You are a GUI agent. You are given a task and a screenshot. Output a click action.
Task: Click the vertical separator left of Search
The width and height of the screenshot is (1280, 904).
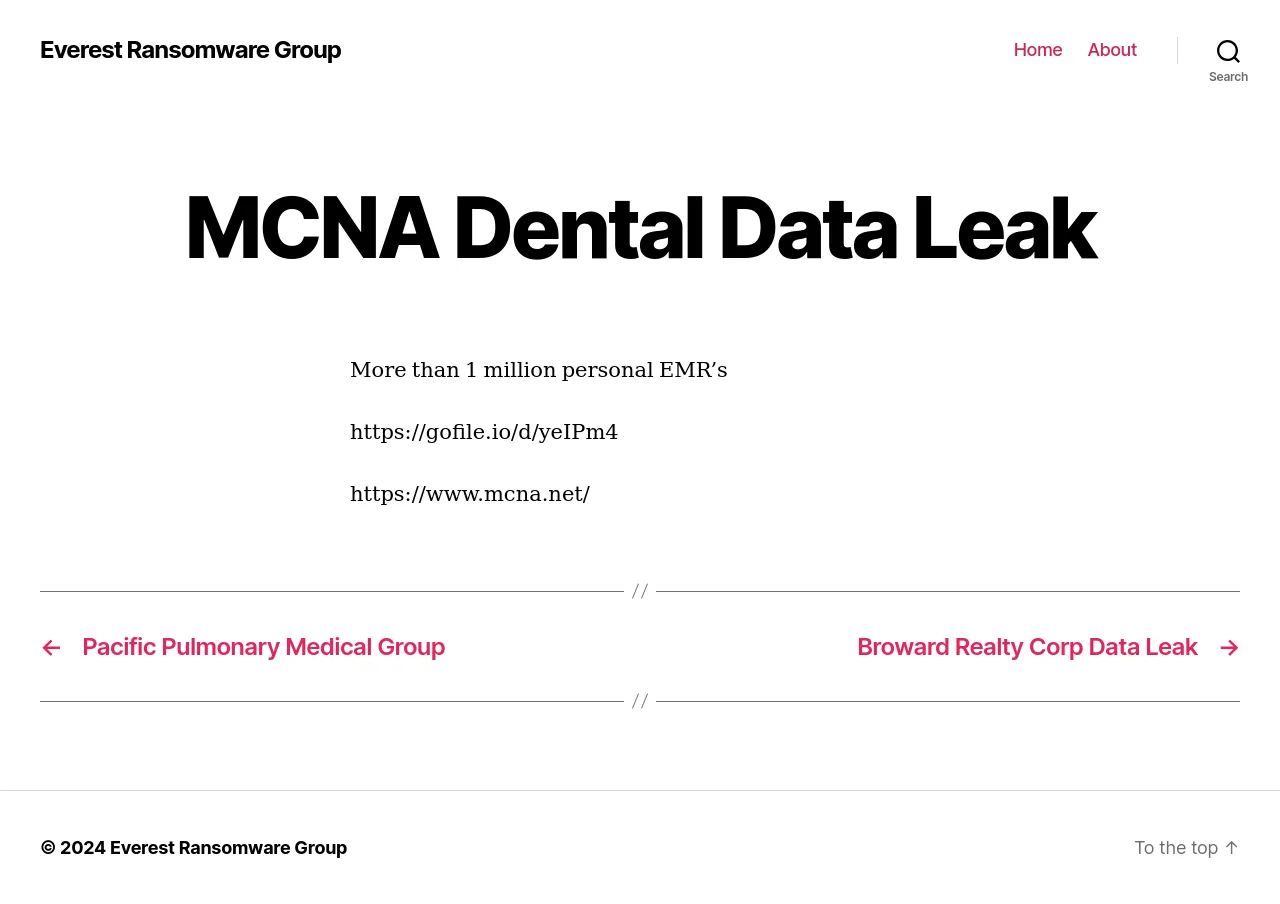[x=1177, y=50]
